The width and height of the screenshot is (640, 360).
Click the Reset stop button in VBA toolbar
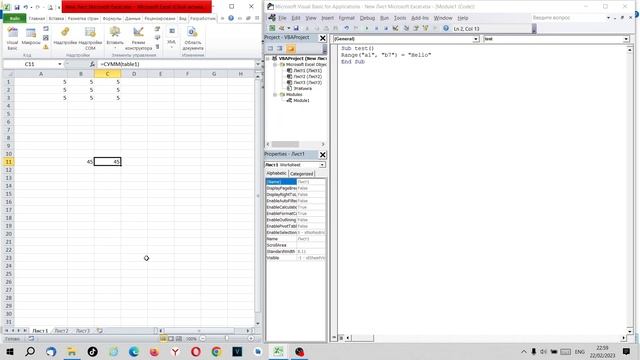click(x=386, y=28)
